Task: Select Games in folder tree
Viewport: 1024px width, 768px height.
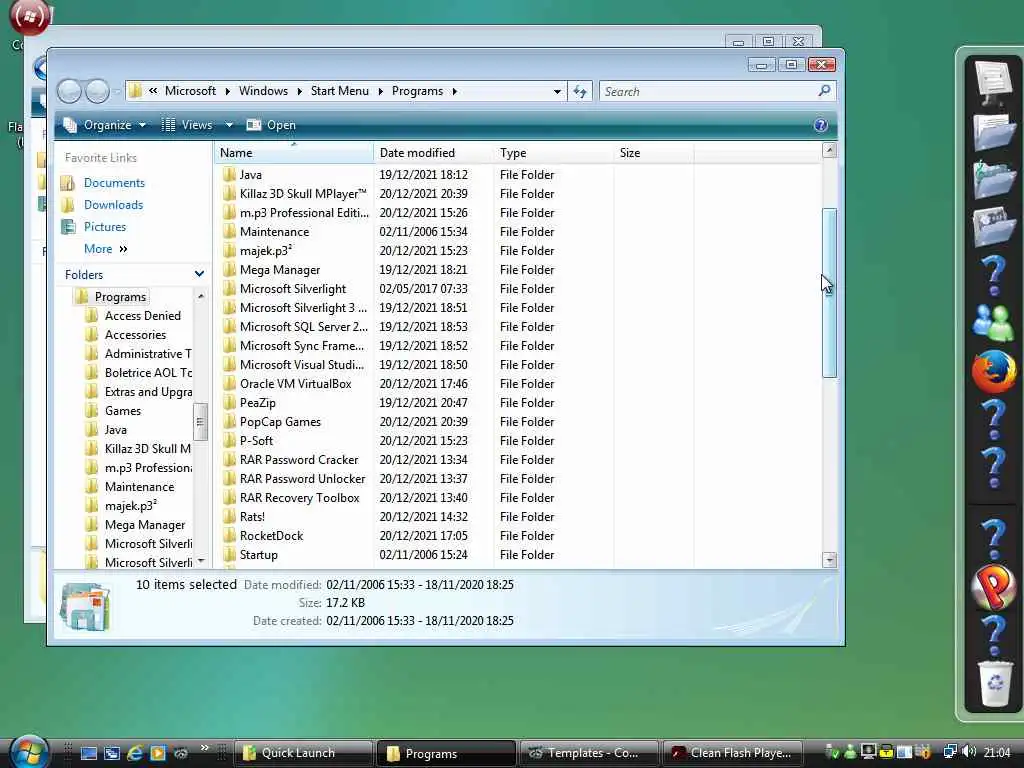Action: (x=123, y=411)
